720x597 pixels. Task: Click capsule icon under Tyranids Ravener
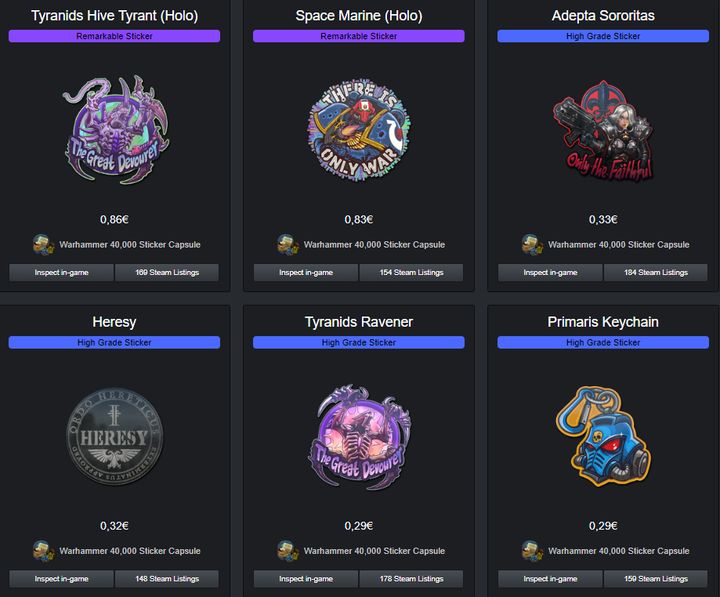click(x=287, y=551)
